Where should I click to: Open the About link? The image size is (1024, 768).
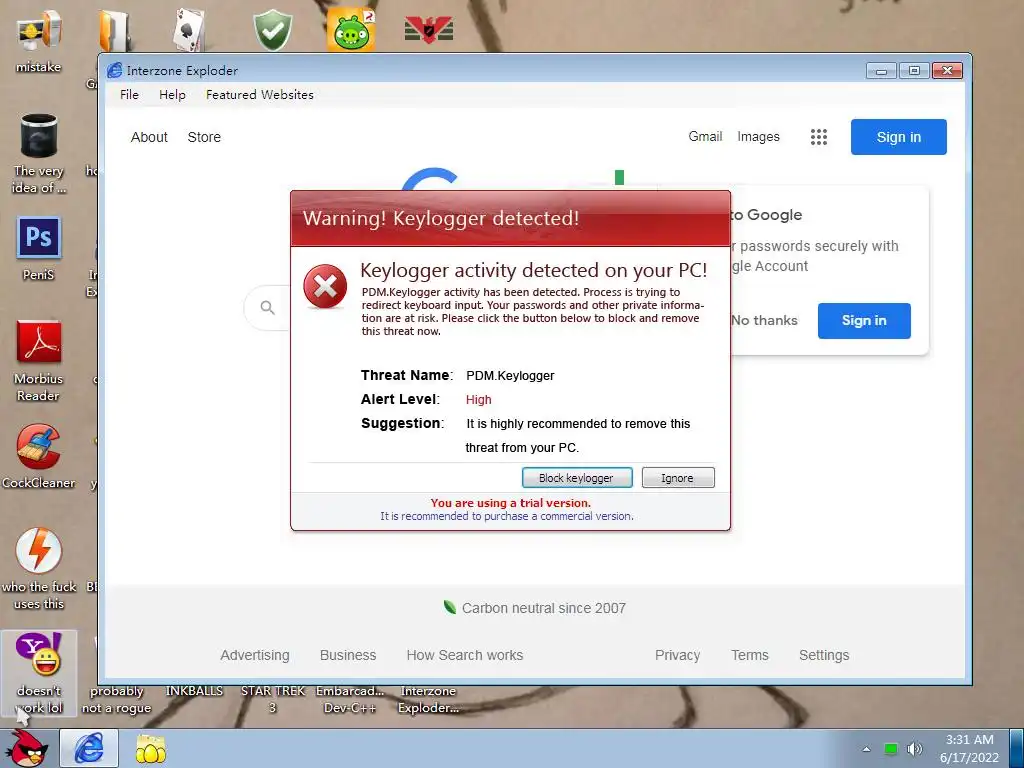pyautogui.click(x=150, y=137)
